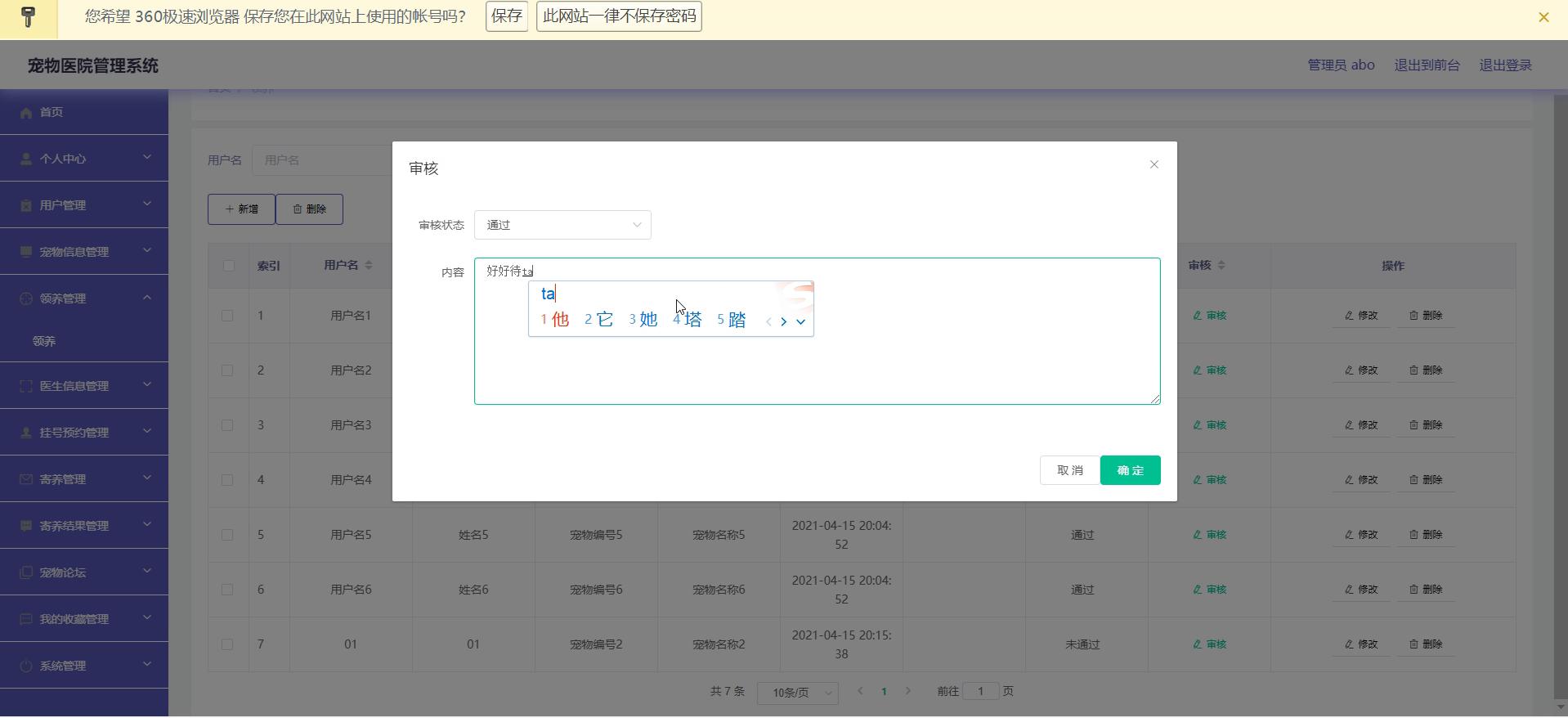Check the row 7 checkbox for user 01
The image size is (1568, 718).
227,644
